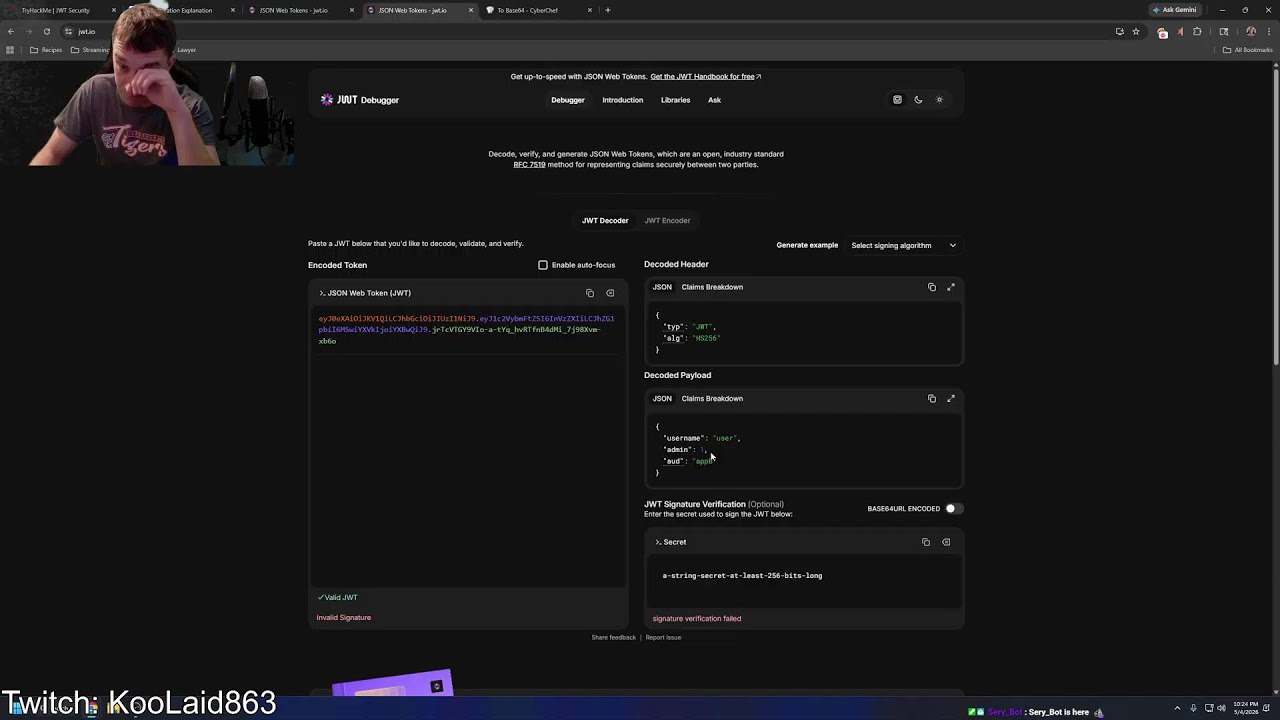Switch to TryHackMe JWT Security tab

point(61,10)
